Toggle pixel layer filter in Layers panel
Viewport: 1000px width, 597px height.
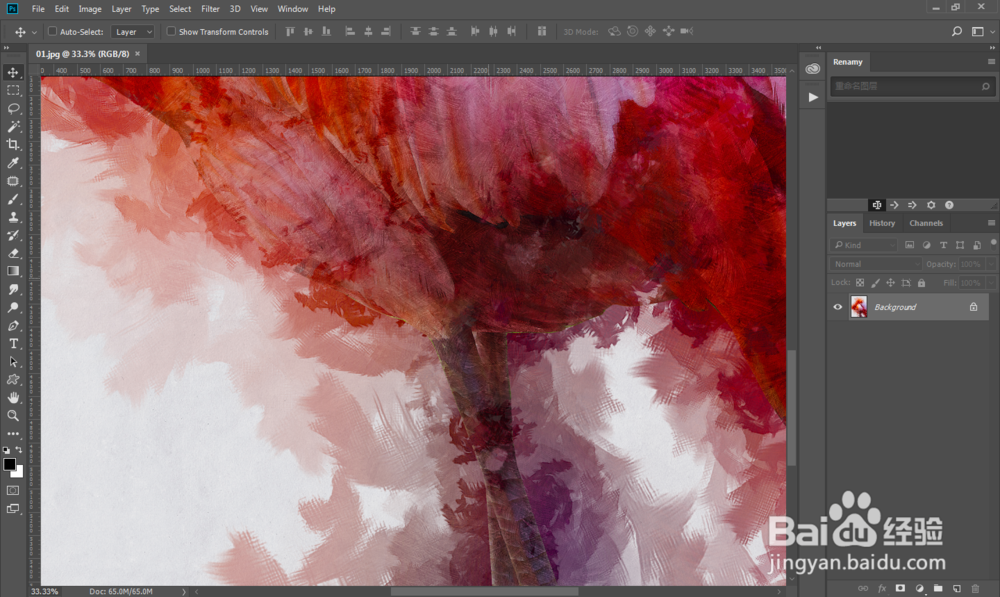click(x=909, y=245)
